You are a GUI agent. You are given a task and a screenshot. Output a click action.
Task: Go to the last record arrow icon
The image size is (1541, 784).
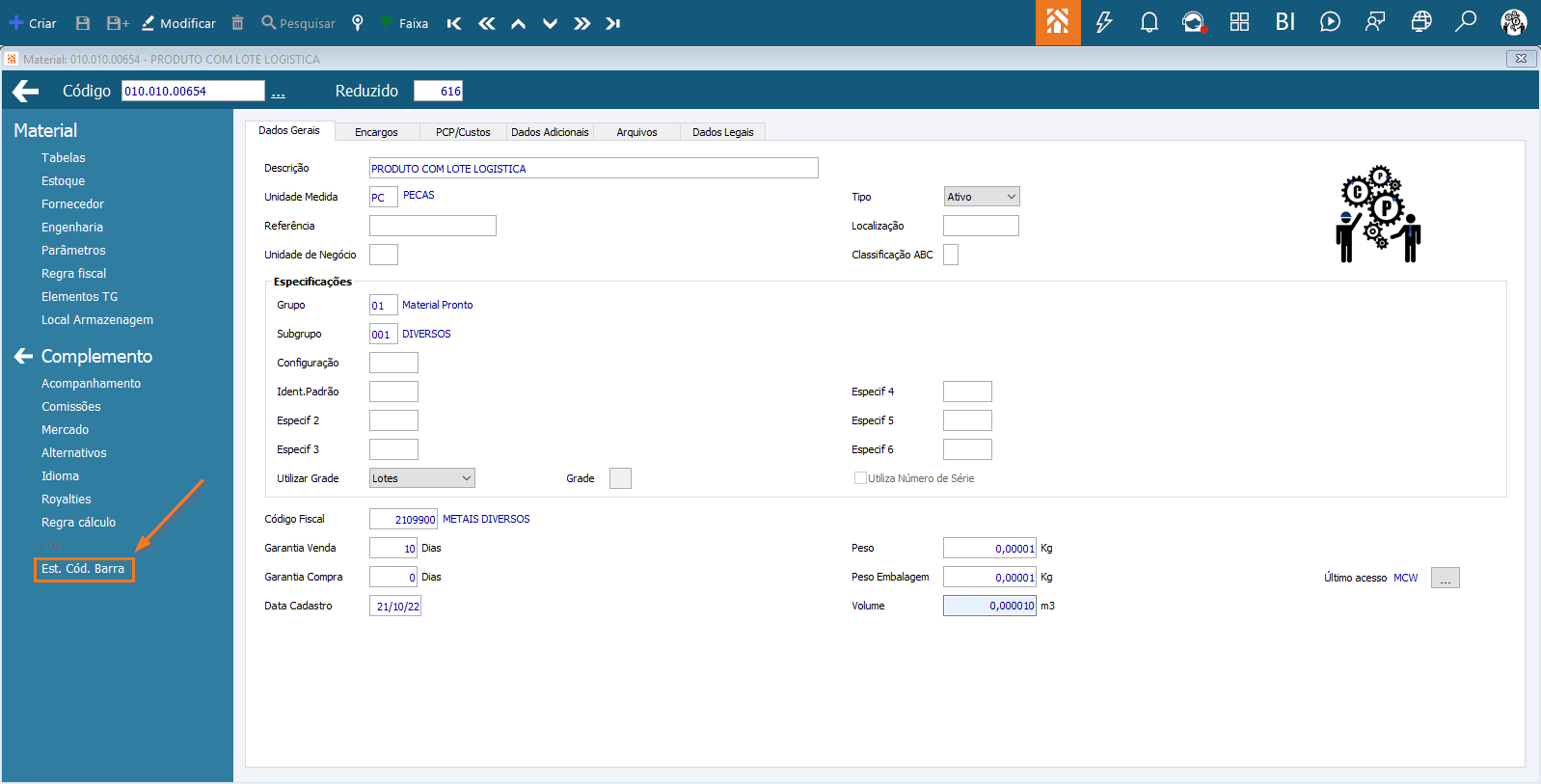click(x=613, y=23)
